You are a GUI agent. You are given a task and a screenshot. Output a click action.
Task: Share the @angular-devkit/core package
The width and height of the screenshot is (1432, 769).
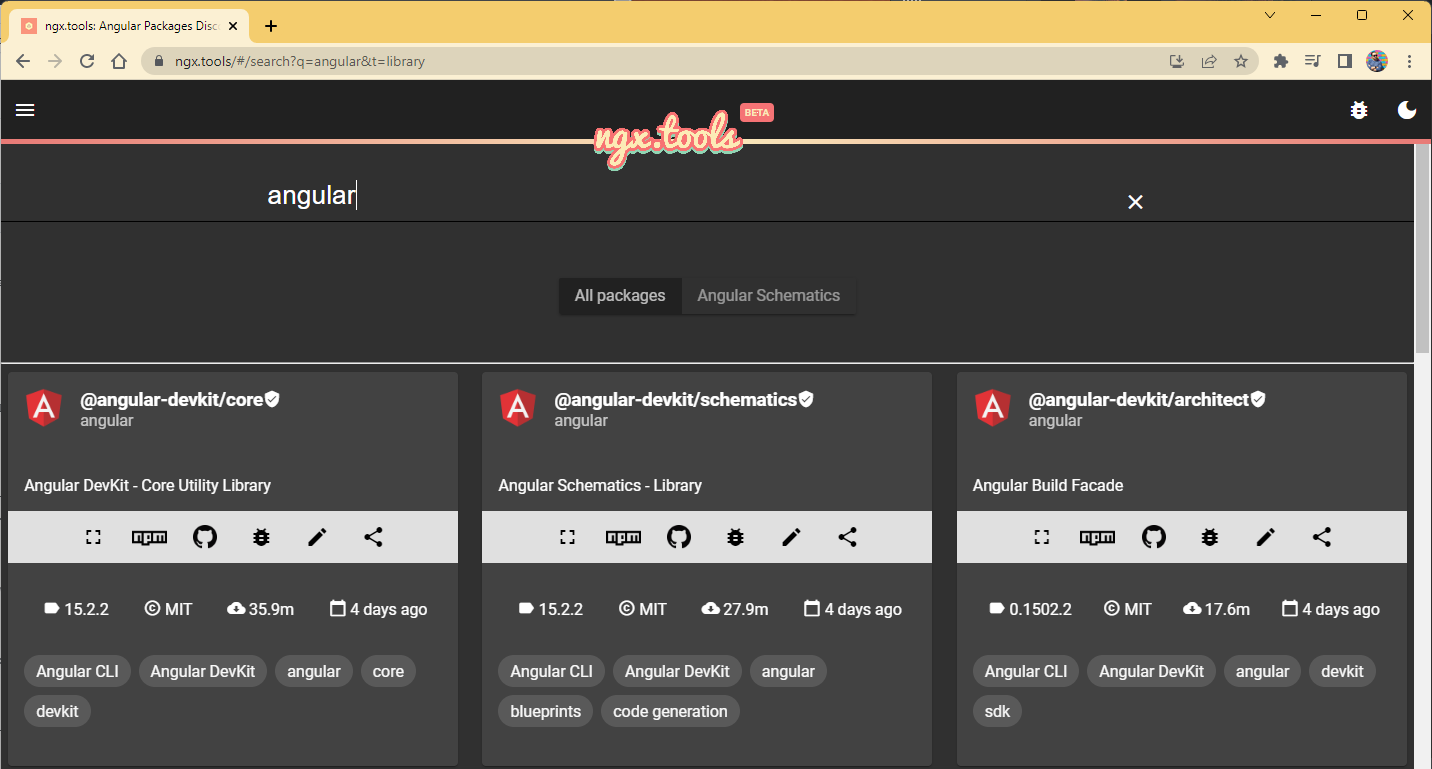pos(373,537)
